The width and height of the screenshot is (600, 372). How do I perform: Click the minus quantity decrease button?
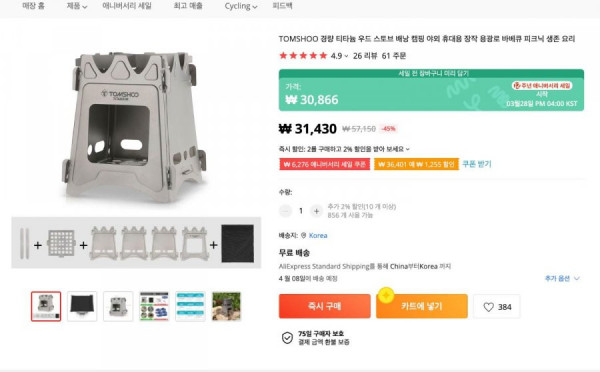(x=285, y=211)
